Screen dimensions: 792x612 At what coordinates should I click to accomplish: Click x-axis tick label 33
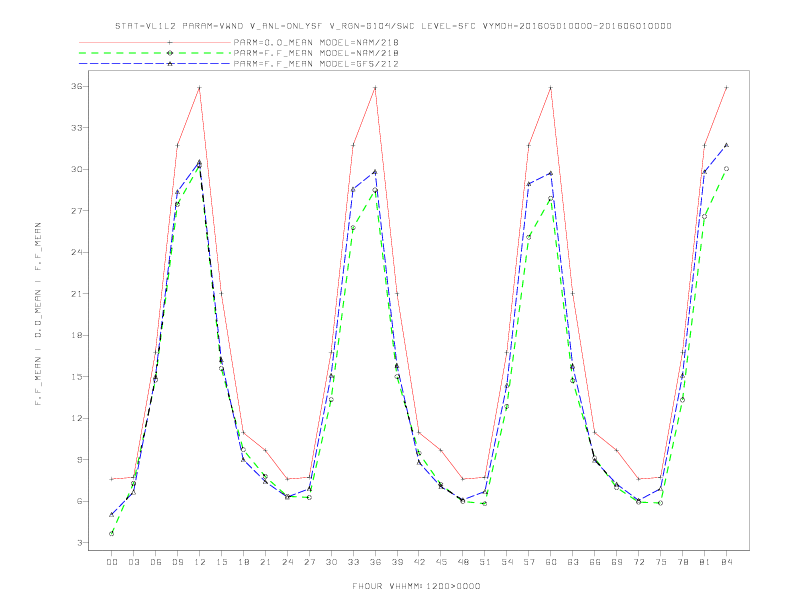point(353,562)
